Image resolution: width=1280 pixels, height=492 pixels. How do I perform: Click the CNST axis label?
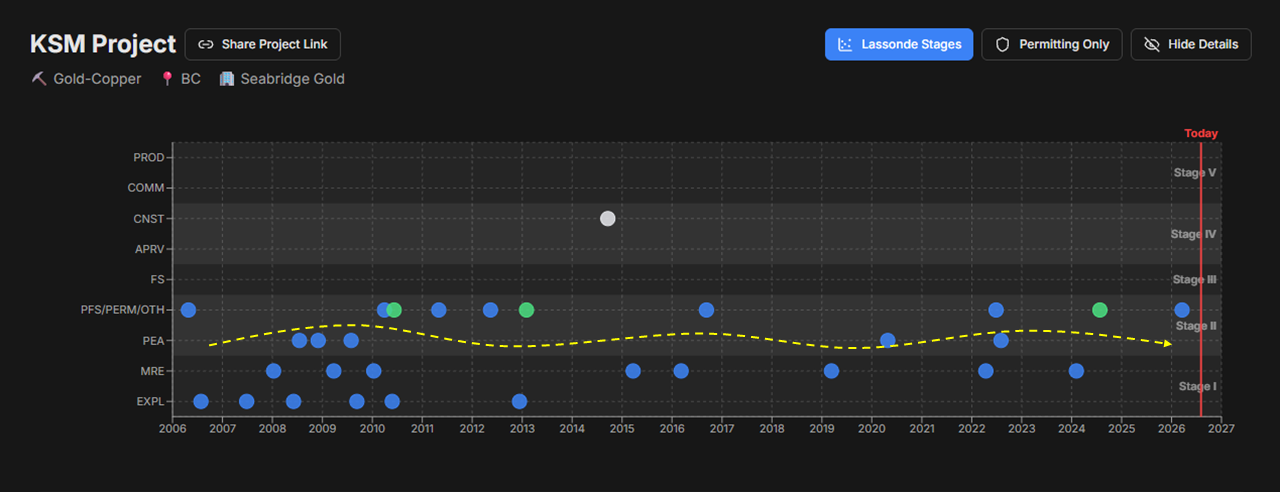click(148, 218)
